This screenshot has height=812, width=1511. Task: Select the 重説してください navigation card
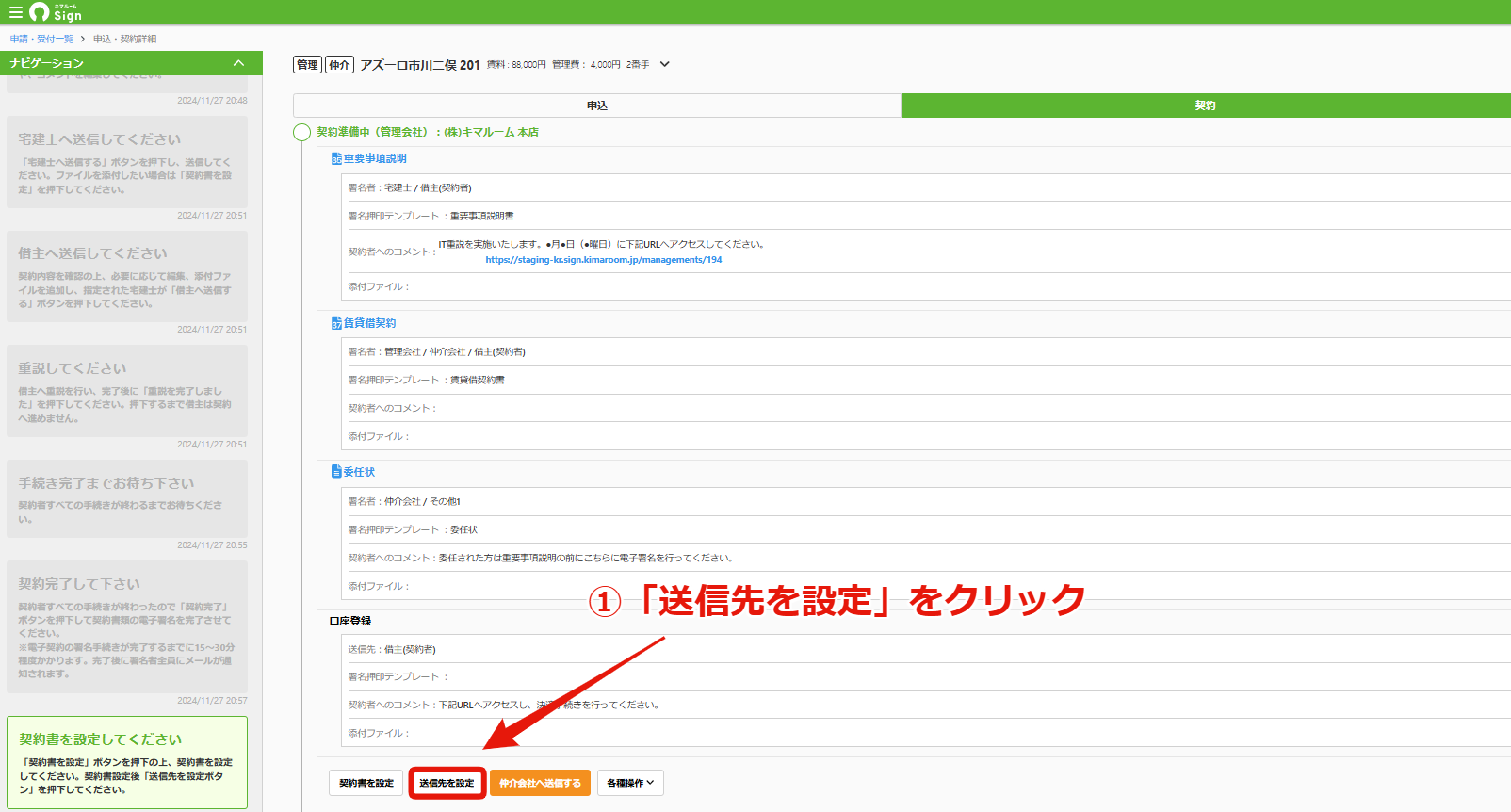127,391
